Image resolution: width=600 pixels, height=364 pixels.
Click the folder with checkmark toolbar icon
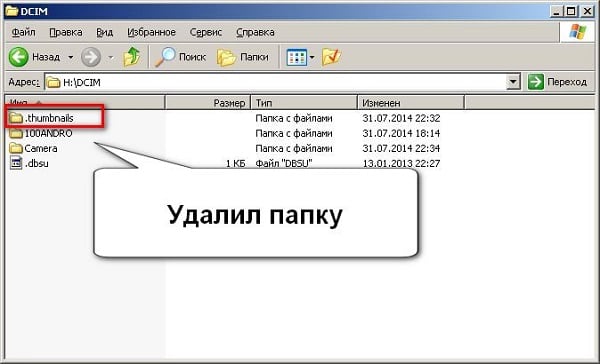pyautogui.click(x=331, y=57)
